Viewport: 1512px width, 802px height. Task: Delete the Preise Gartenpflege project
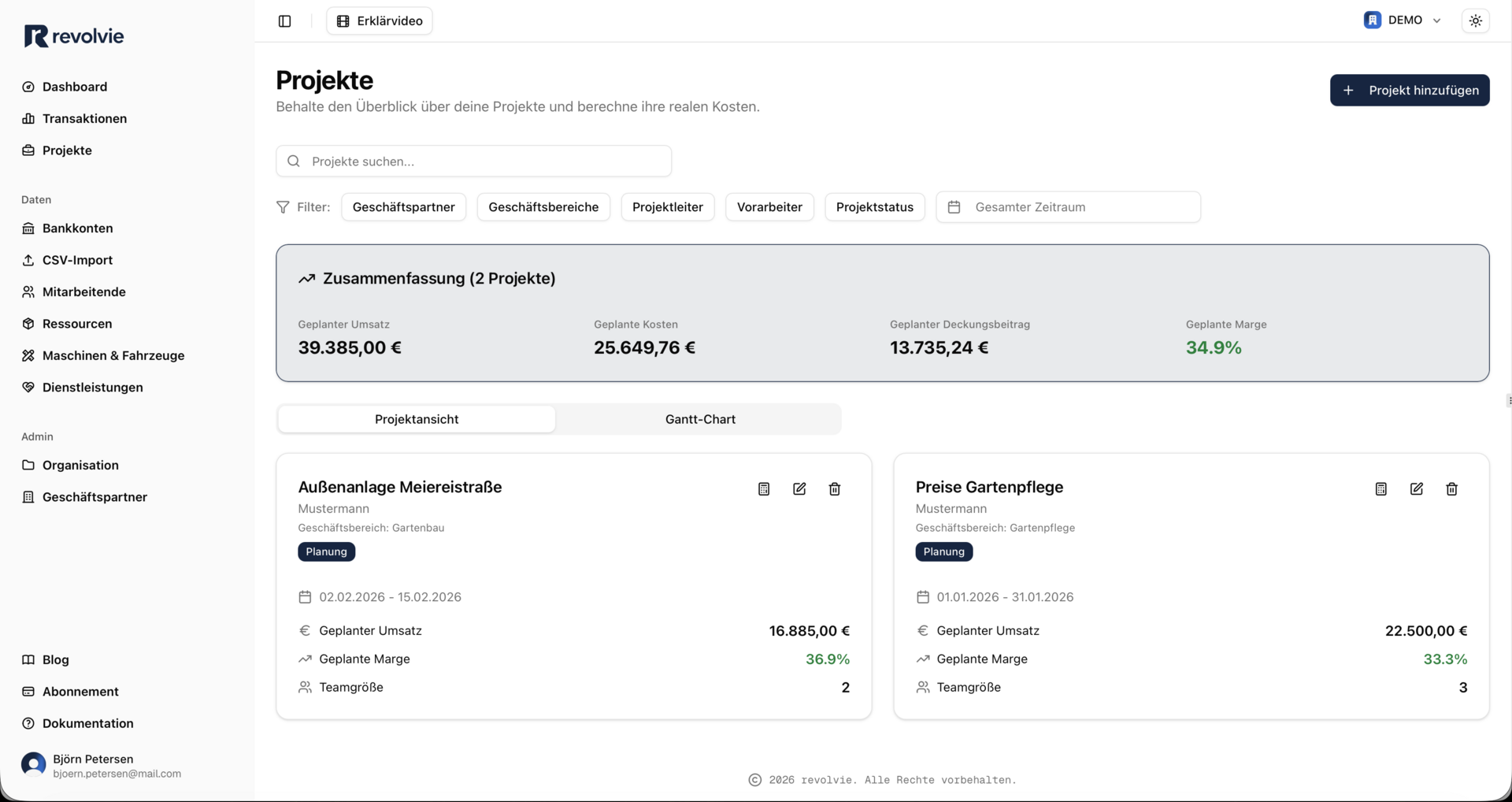coord(1451,489)
